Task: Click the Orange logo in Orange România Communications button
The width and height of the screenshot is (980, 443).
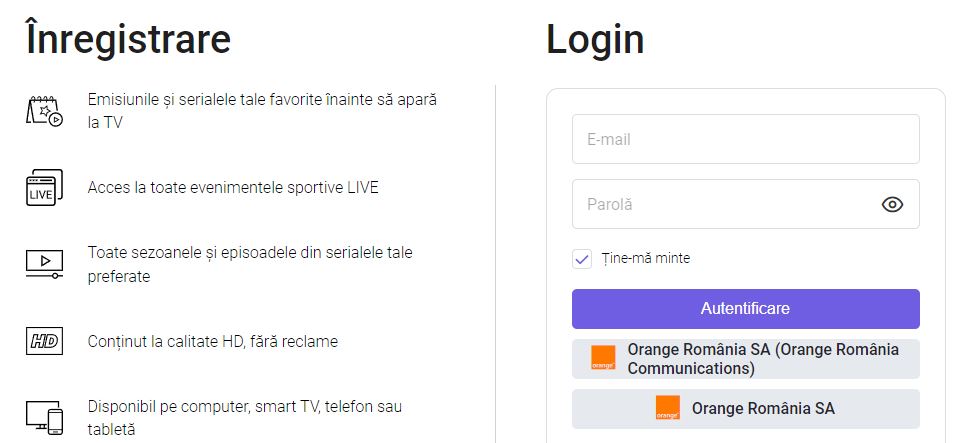Action: (603, 359)
